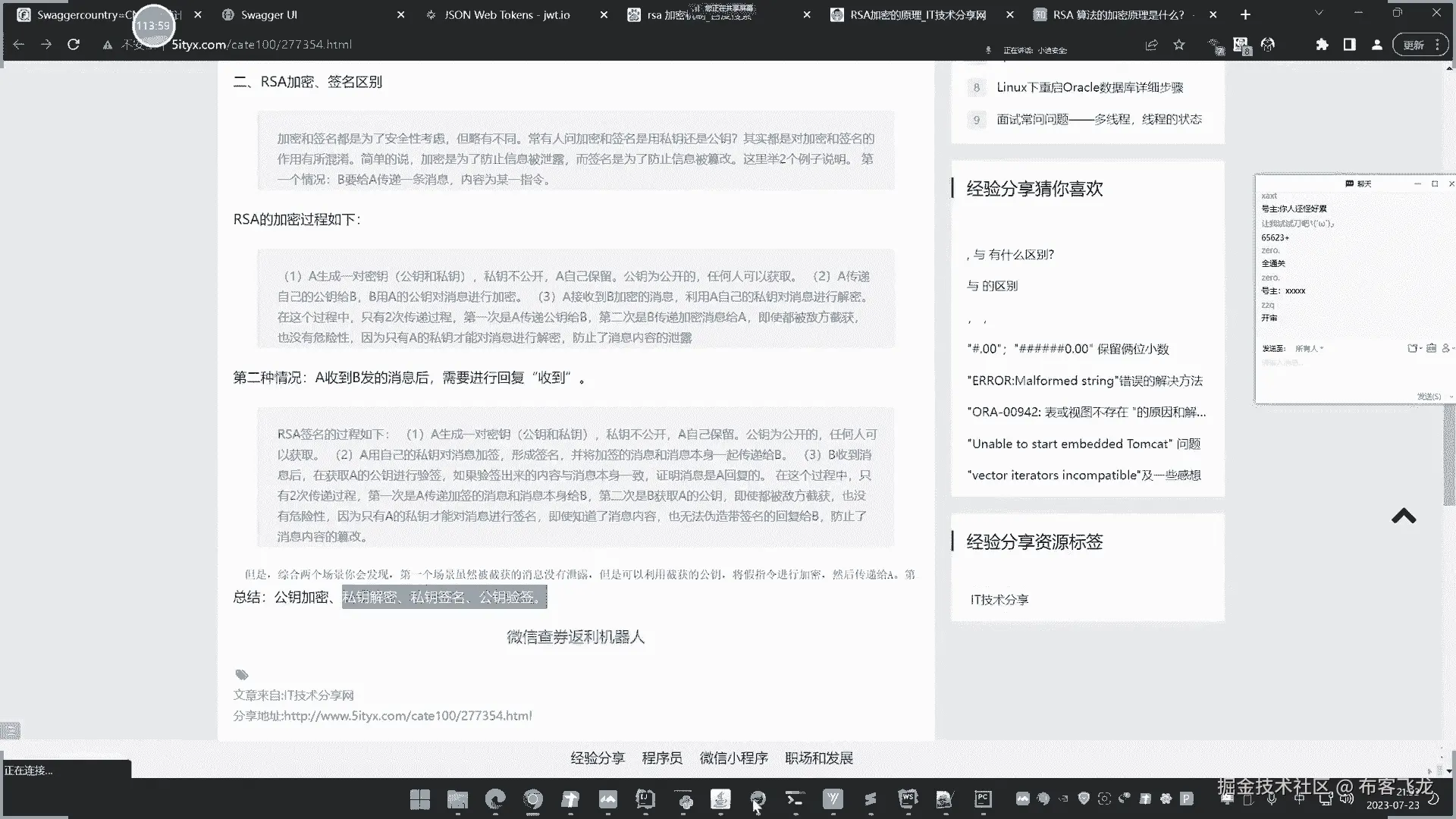
Task: Open a new browser tab with plus button
Action: click(x=1245, y=14)
